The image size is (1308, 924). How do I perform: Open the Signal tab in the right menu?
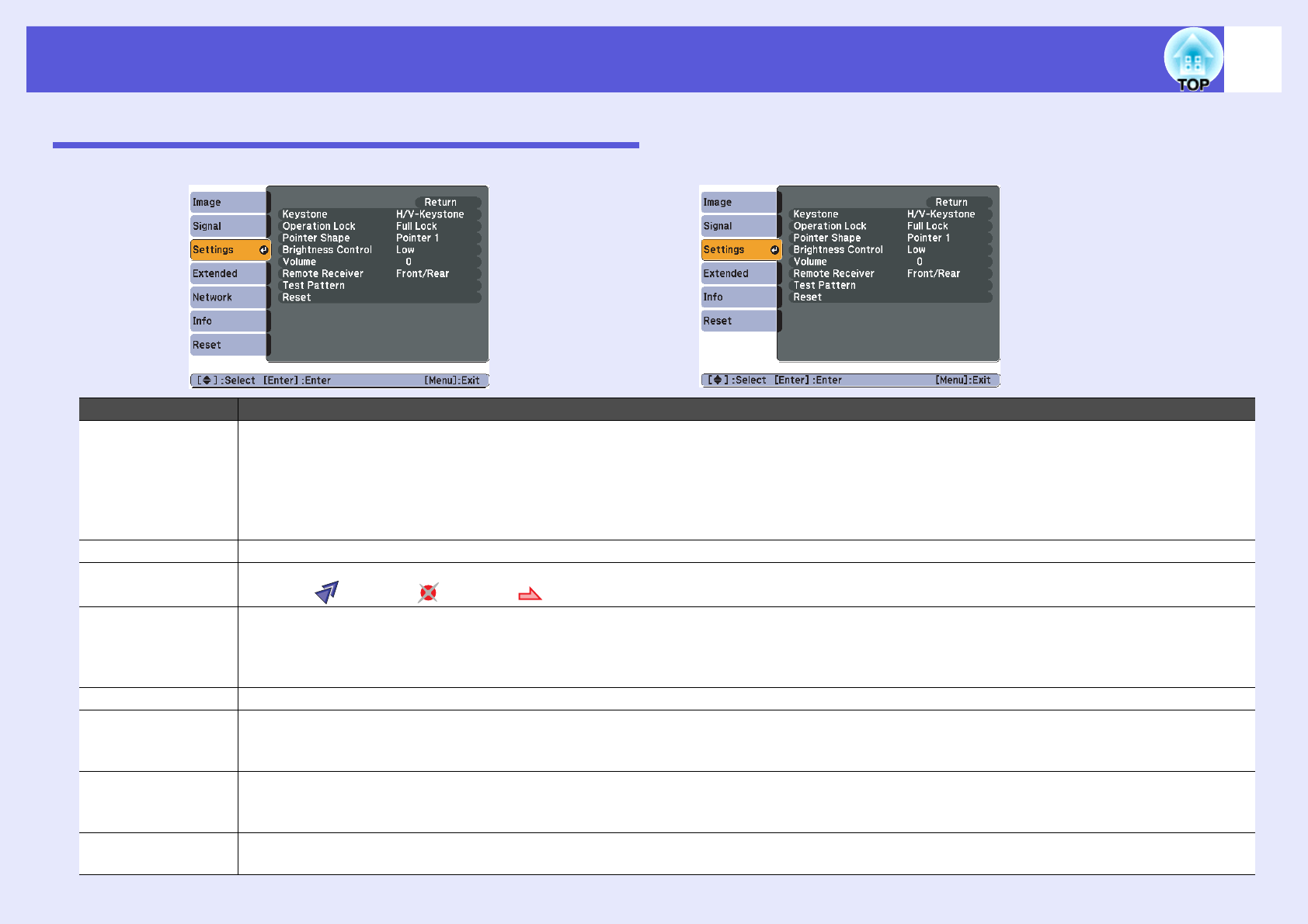pyautogui.click(x=739, y=226)
